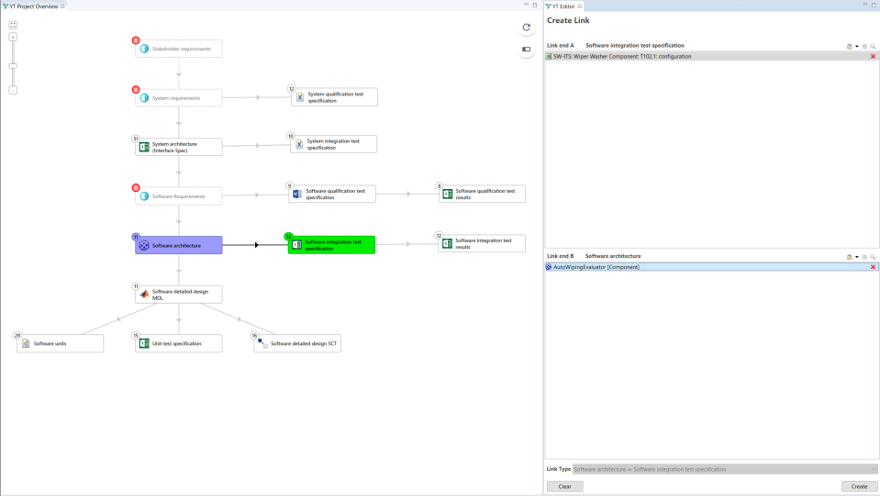Remove the AutoWipingEvaluator entry with red X
880x496 pixels.
[873, 267]
